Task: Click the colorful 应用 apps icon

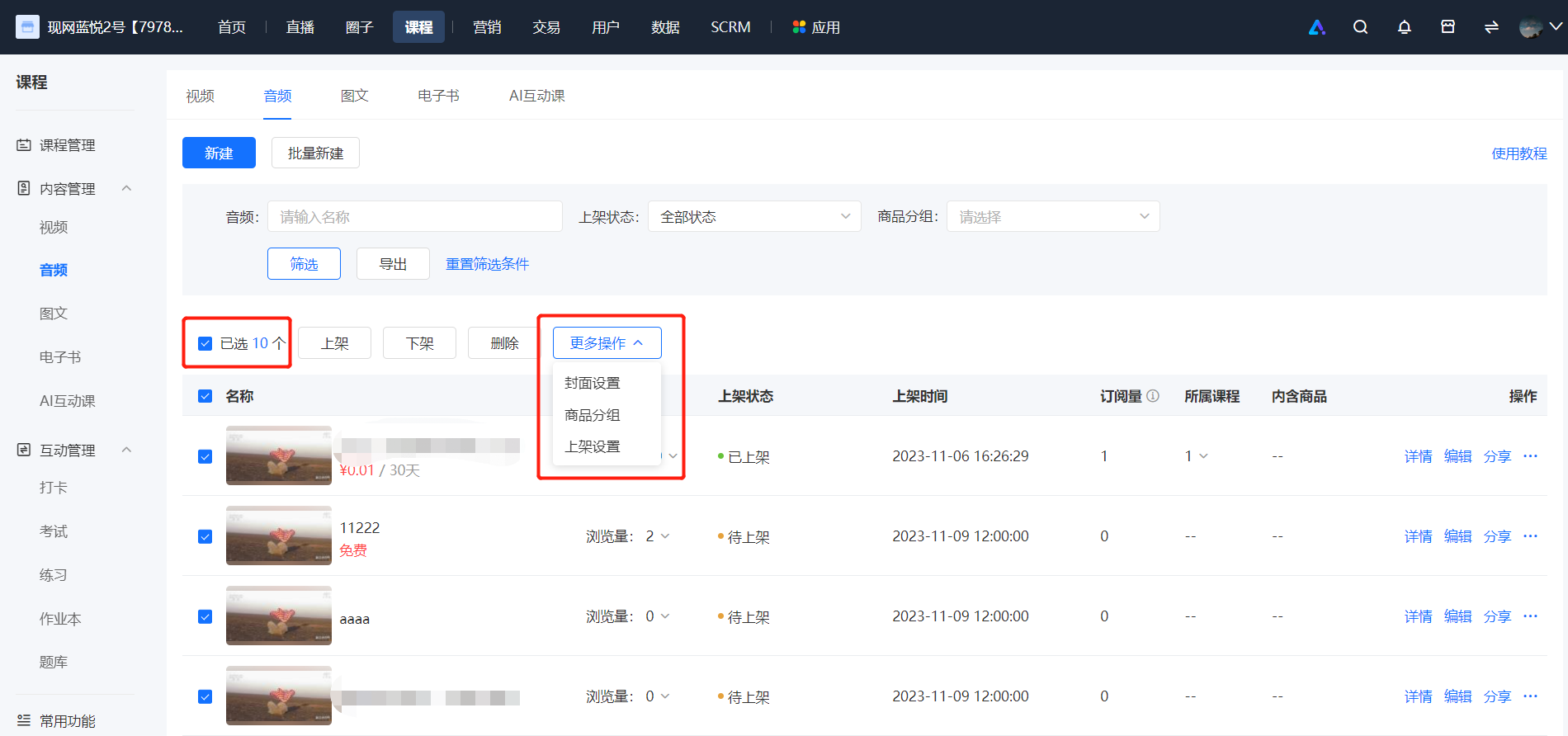Action: (798, 27)
